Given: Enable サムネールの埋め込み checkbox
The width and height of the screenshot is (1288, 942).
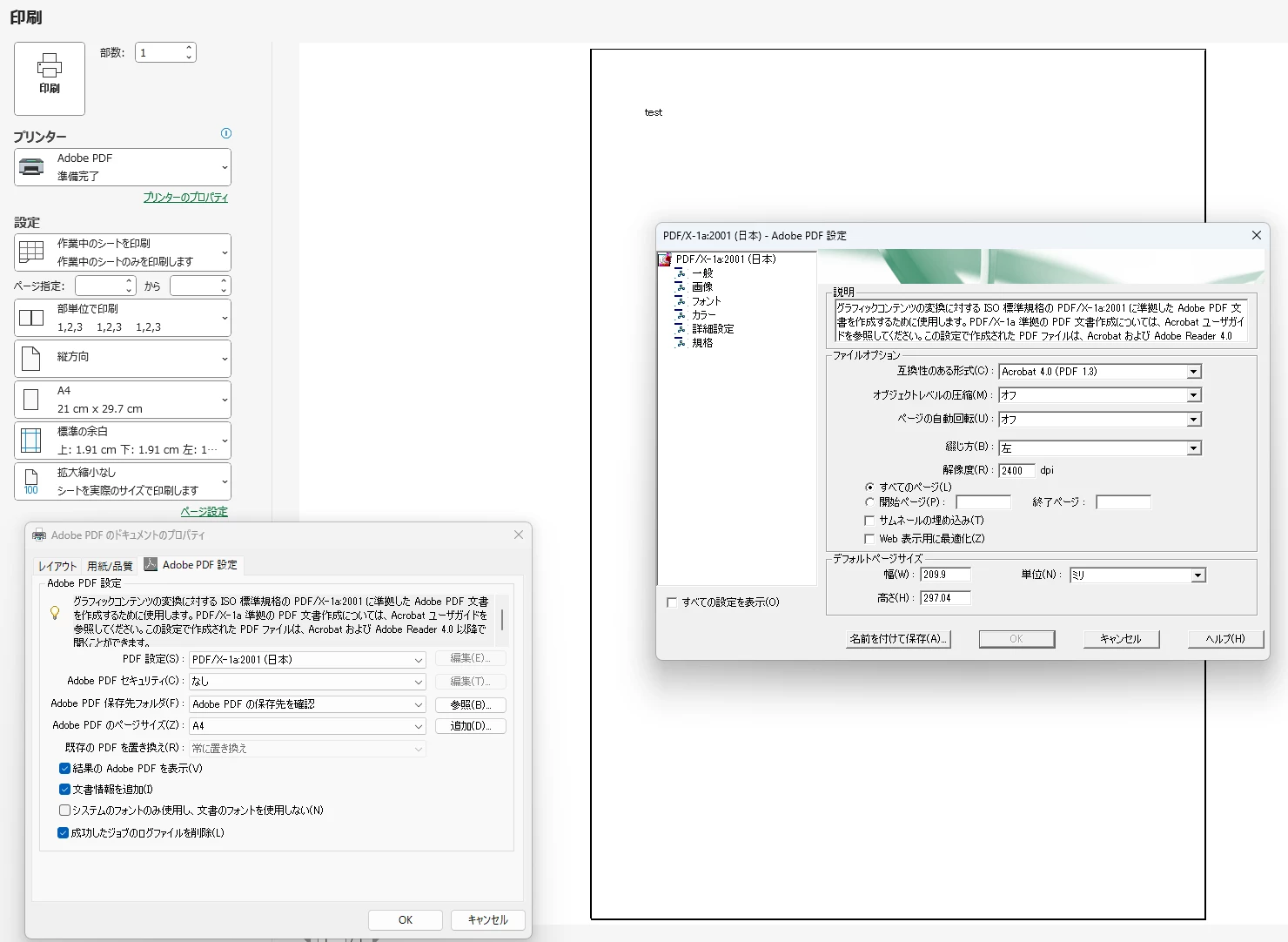Looking at the screenshot, I should point(869,521).
